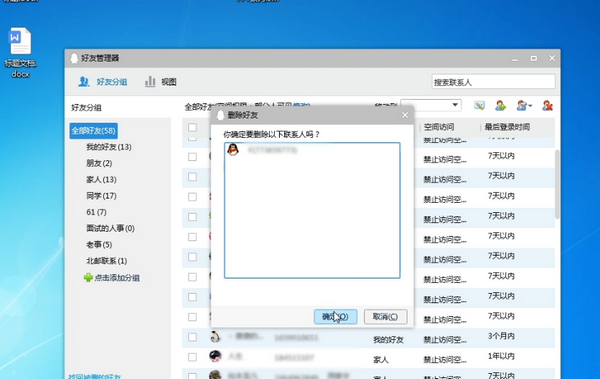Toggle the select-all header checkbox

(x=192, y=127)
